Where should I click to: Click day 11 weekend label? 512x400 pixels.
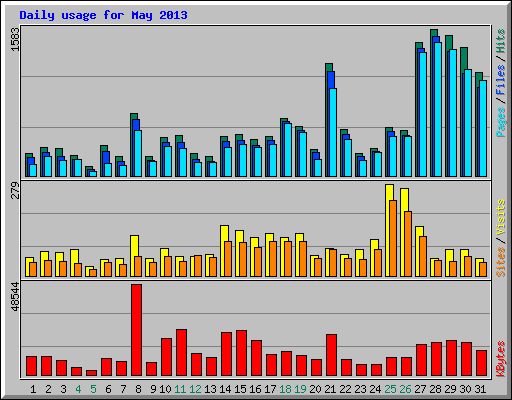(180, 389)
